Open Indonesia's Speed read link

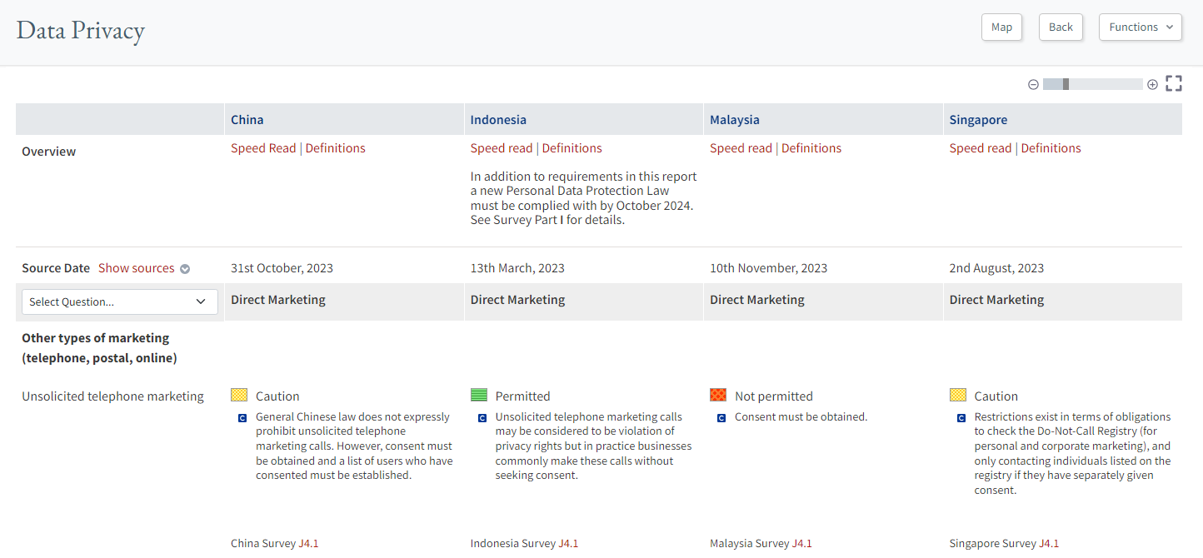(502, 148)
